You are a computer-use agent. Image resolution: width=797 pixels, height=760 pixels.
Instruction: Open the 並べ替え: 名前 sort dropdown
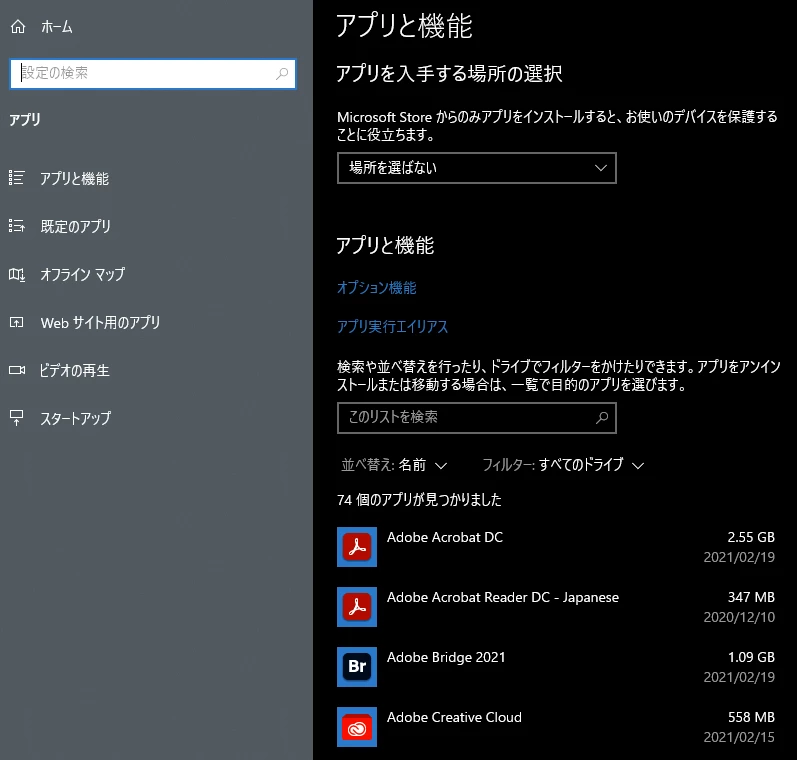click(394, 465)
